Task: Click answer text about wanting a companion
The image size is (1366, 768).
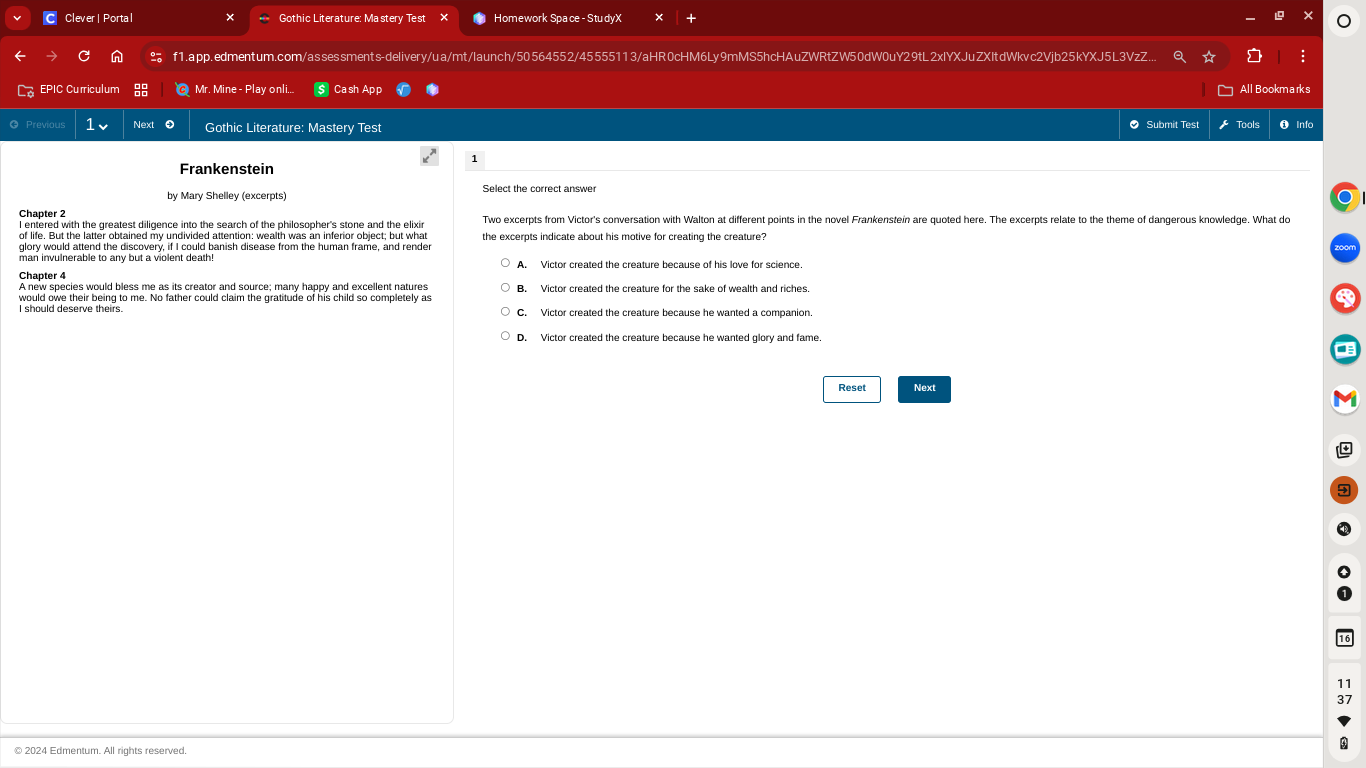Action: [677, 313]
